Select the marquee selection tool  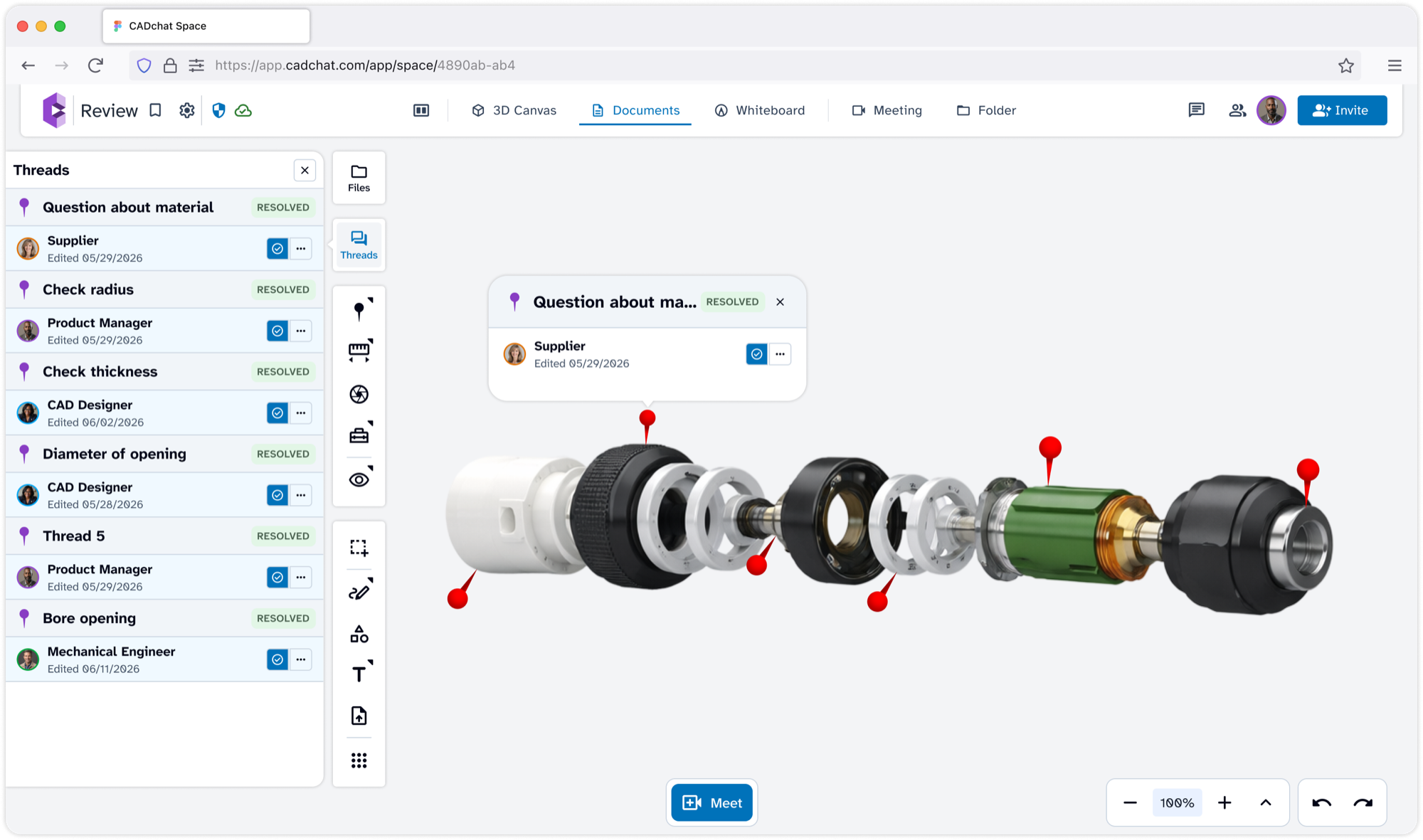tap(359, 548)
